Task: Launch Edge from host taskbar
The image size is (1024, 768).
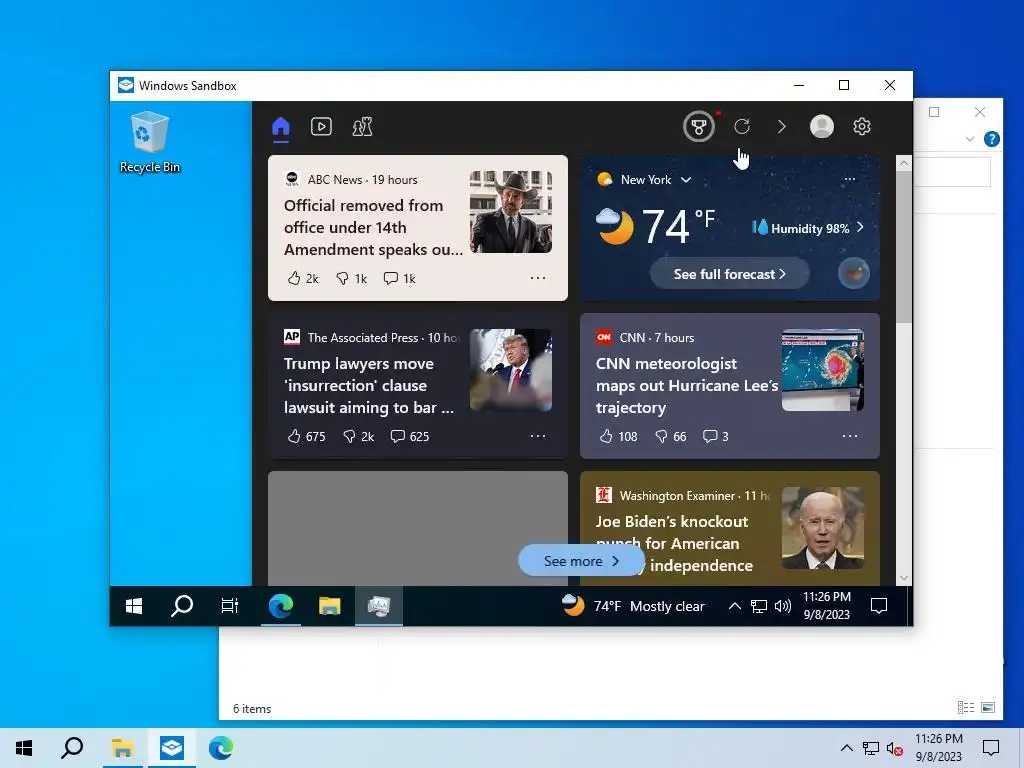Action: pos(221,748)
